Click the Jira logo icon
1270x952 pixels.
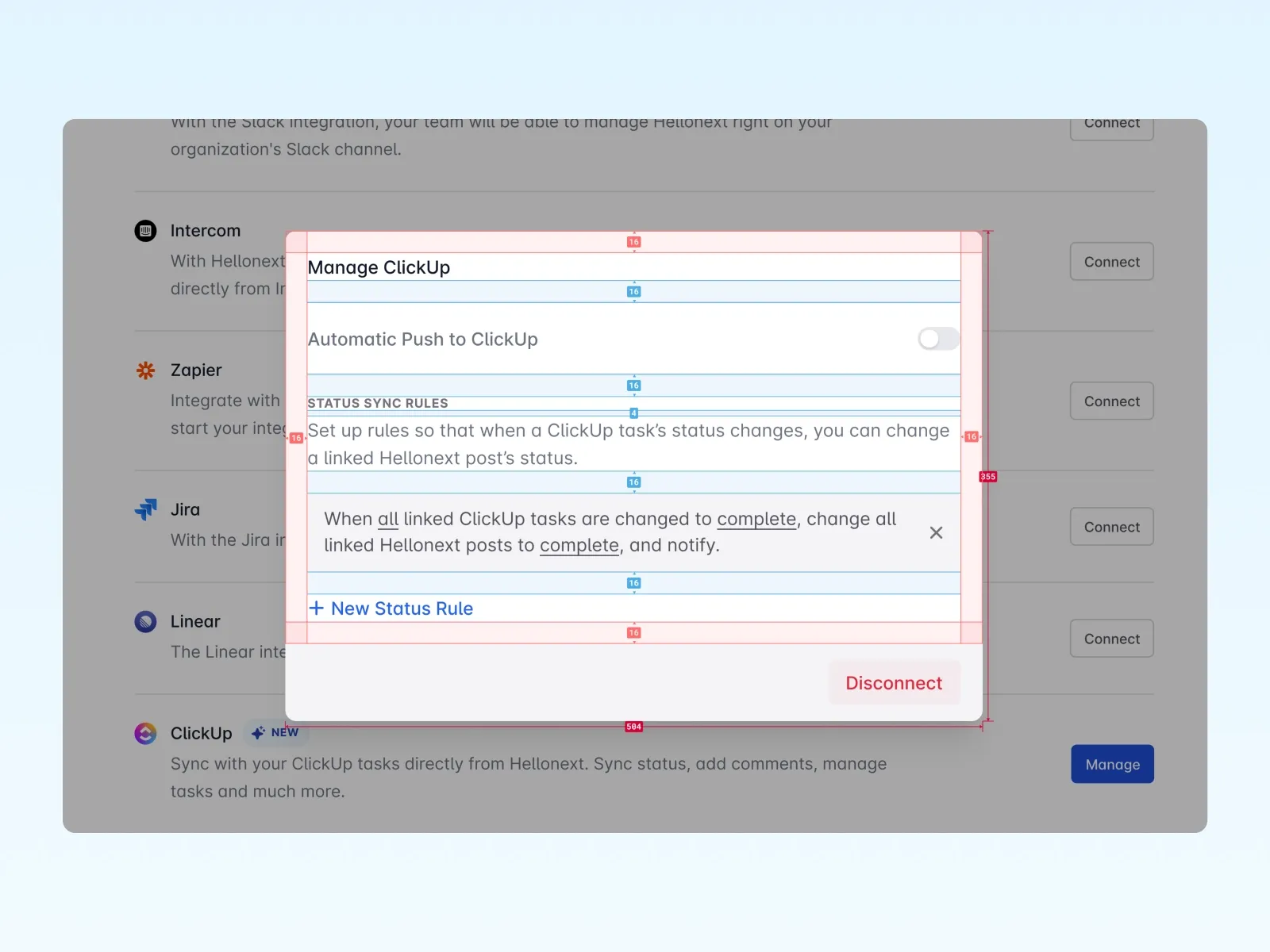tap(145, 509)
